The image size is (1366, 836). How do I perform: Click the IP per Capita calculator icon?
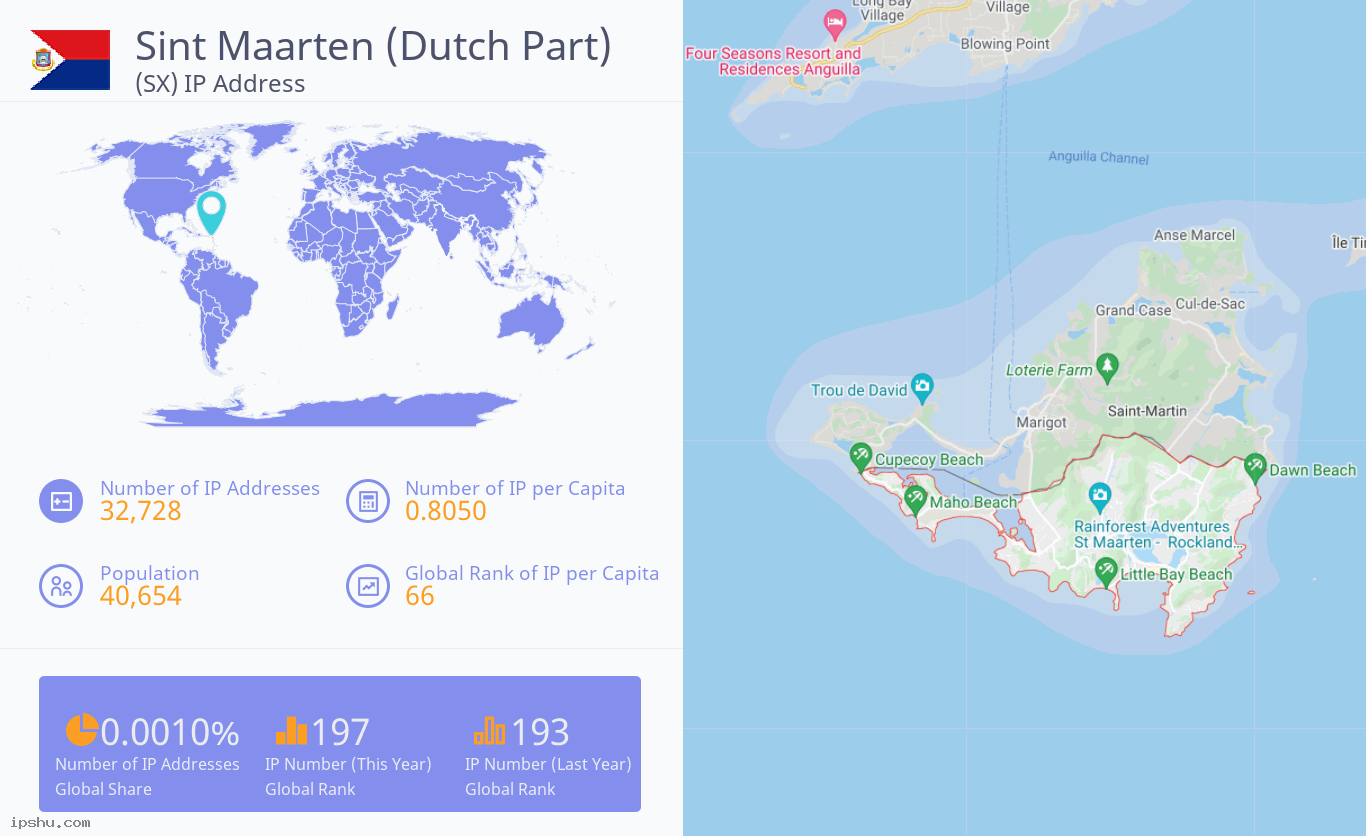point(367,501)
